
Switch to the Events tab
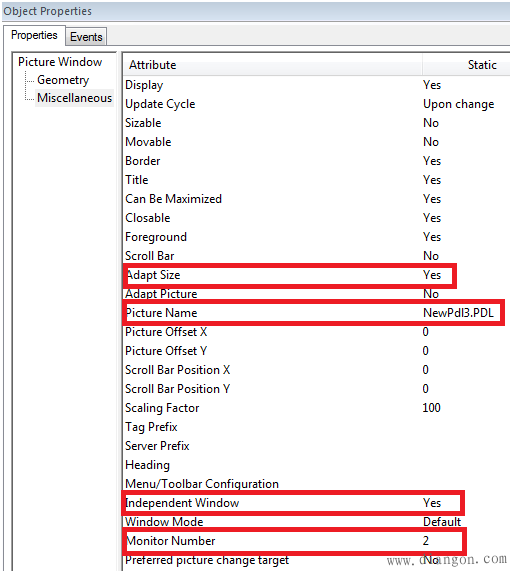pyautogui.click(x=86, y=37)
